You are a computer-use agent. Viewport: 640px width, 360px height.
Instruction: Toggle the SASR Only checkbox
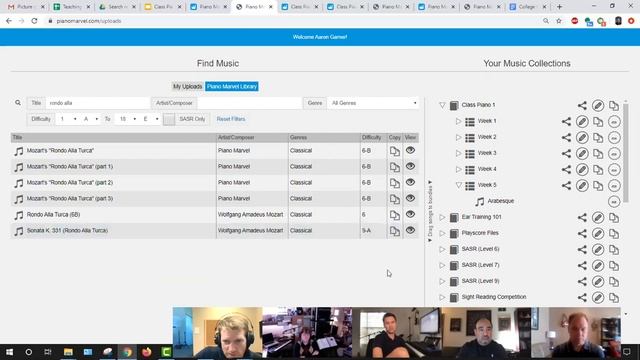169,119
